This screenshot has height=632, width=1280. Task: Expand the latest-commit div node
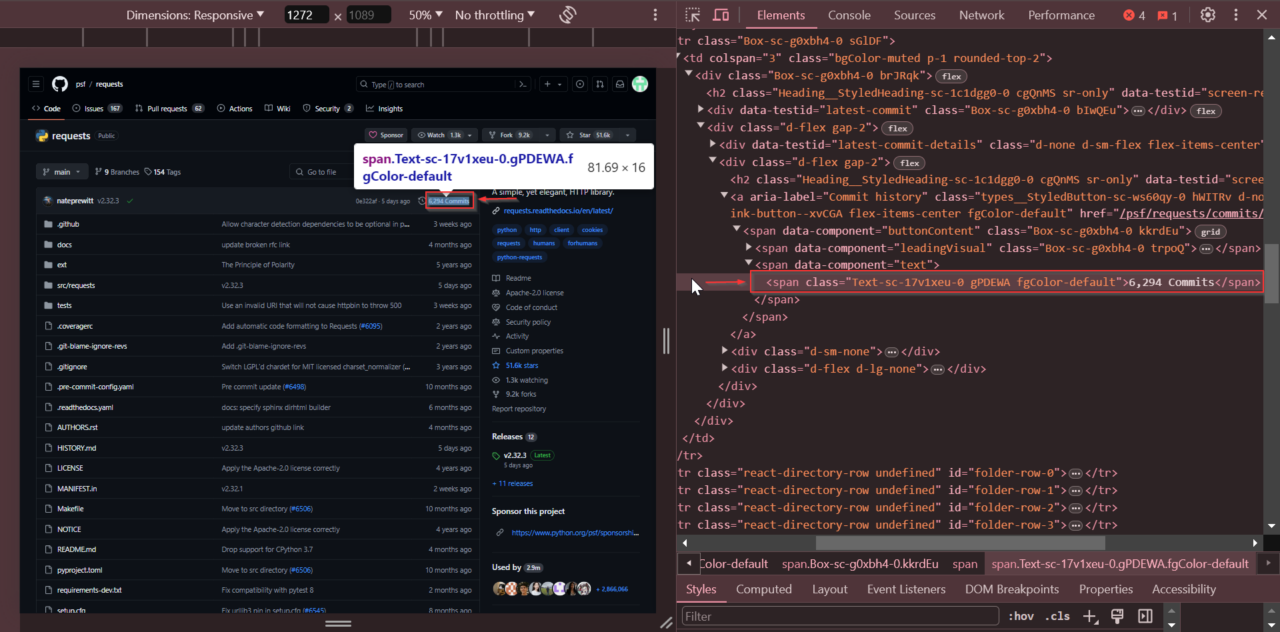pyautogui.click(x=701, y=110)
